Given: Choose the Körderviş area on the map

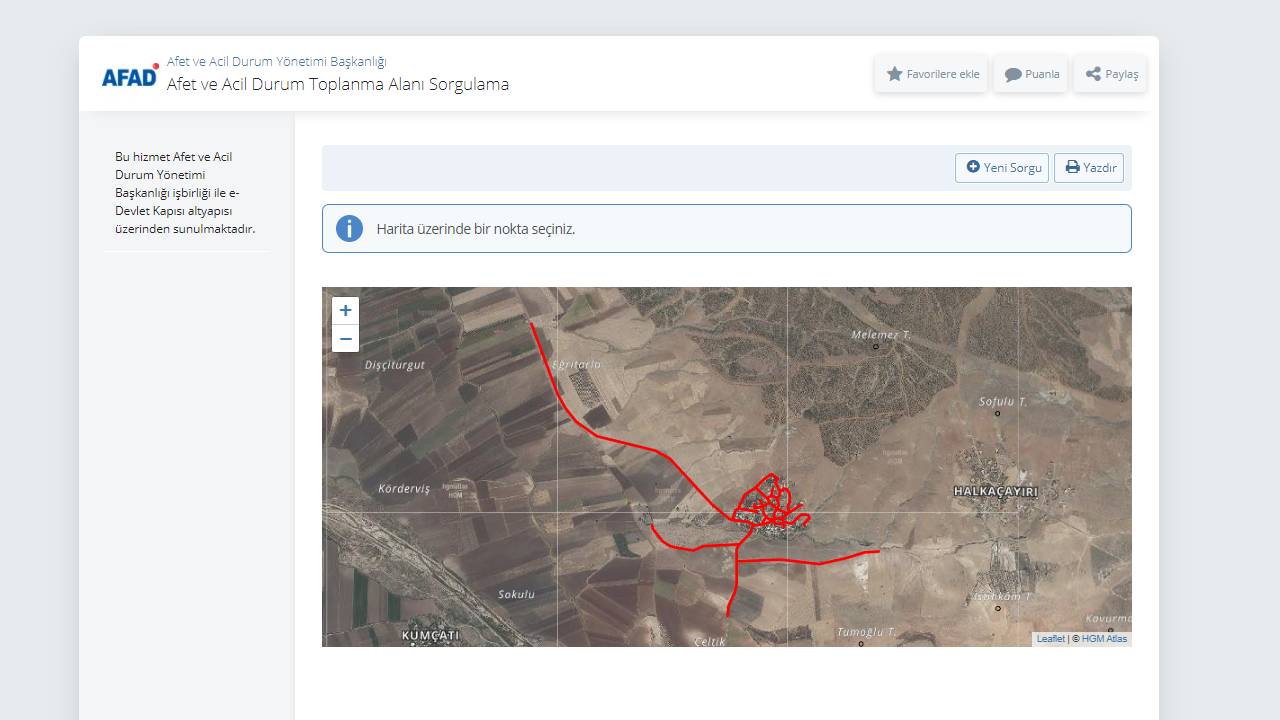Looking at the screenshot, I should point(404,489).
